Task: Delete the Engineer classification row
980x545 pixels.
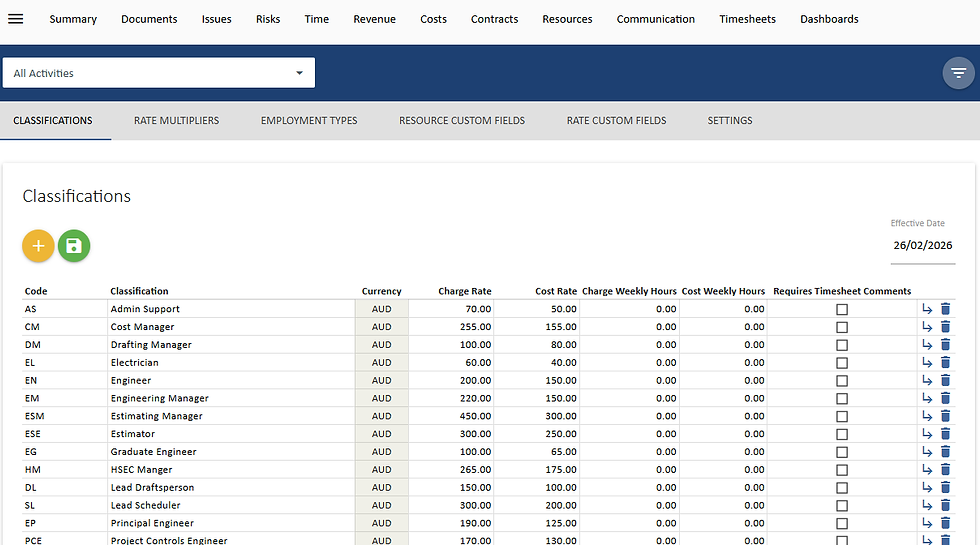Action: coord(945,380)
